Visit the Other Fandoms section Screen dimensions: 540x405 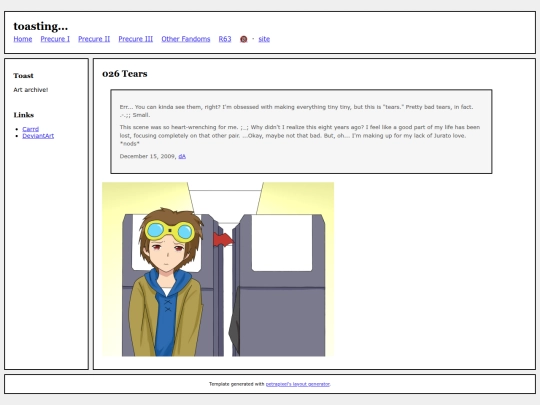coord(186,39)
